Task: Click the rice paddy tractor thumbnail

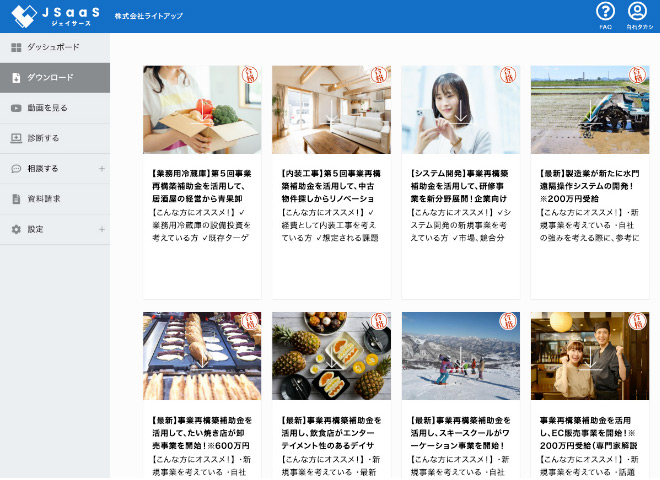Action: pos(589,110)
